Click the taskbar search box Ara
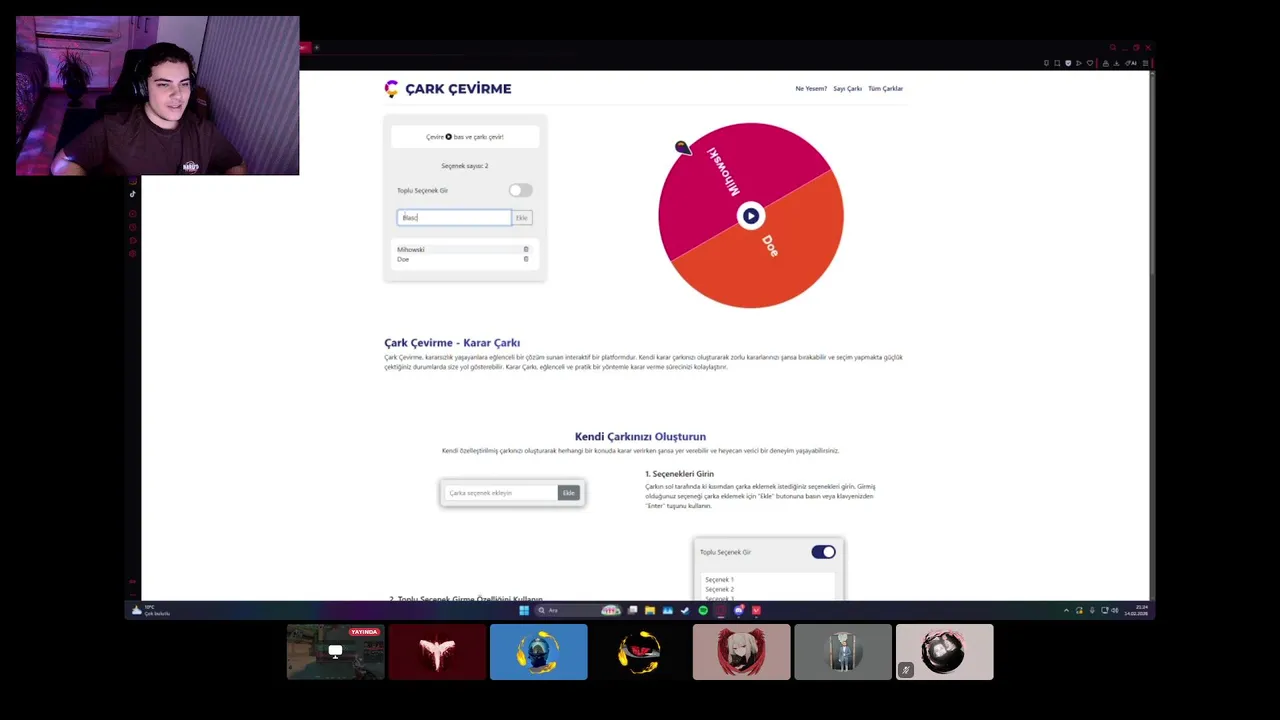Screen dimensions: 1280x720 (578, 610)
